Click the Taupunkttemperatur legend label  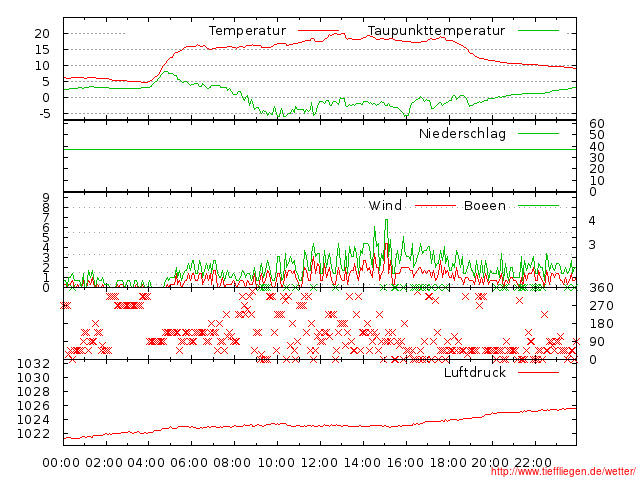tap(436, 31)
